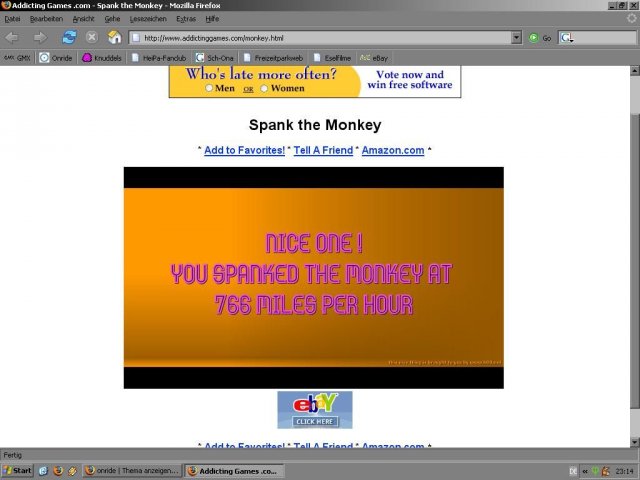Viewport: 640px width, 480px height.
Task: Open the Extras menu
Action: pos(186,19)
